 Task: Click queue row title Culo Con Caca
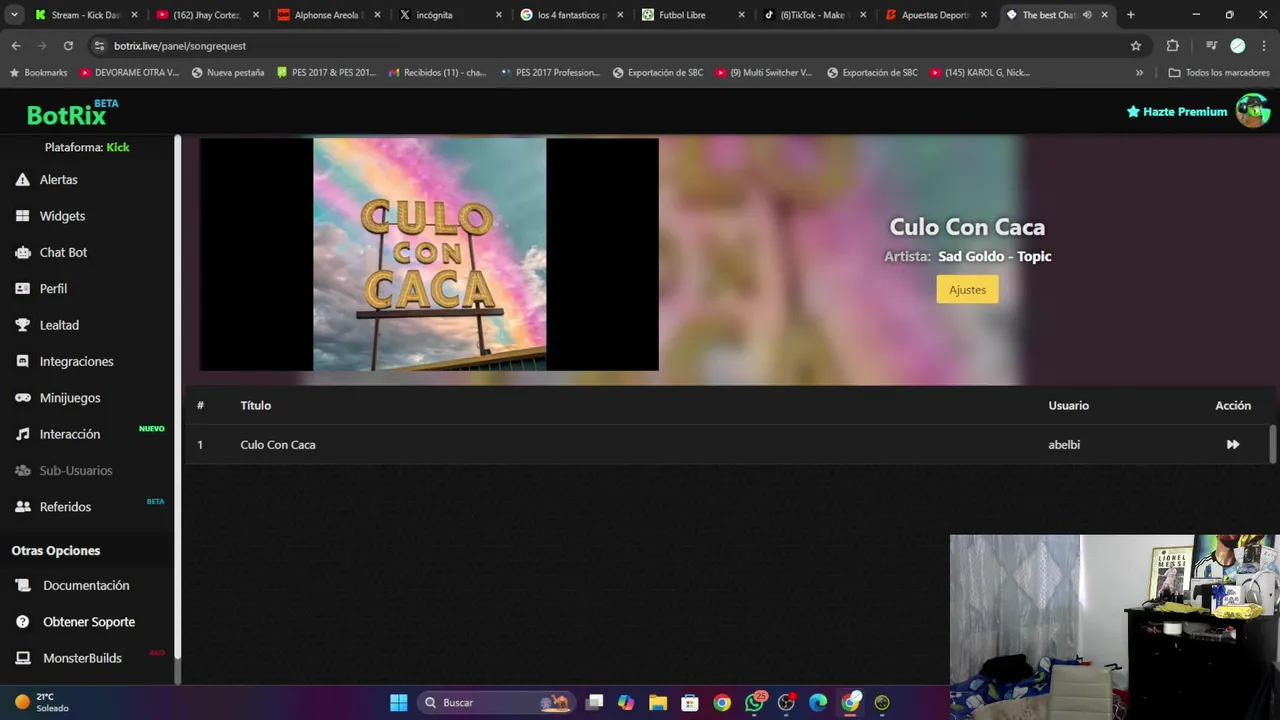coord(278,445)
